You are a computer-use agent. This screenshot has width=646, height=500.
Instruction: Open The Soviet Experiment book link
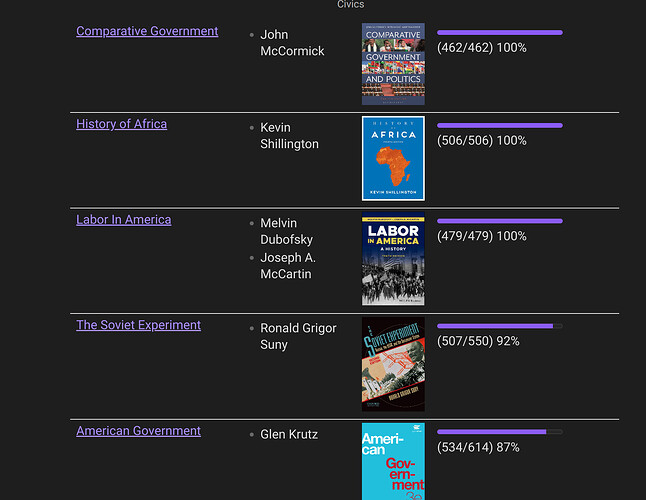(138, 325)
